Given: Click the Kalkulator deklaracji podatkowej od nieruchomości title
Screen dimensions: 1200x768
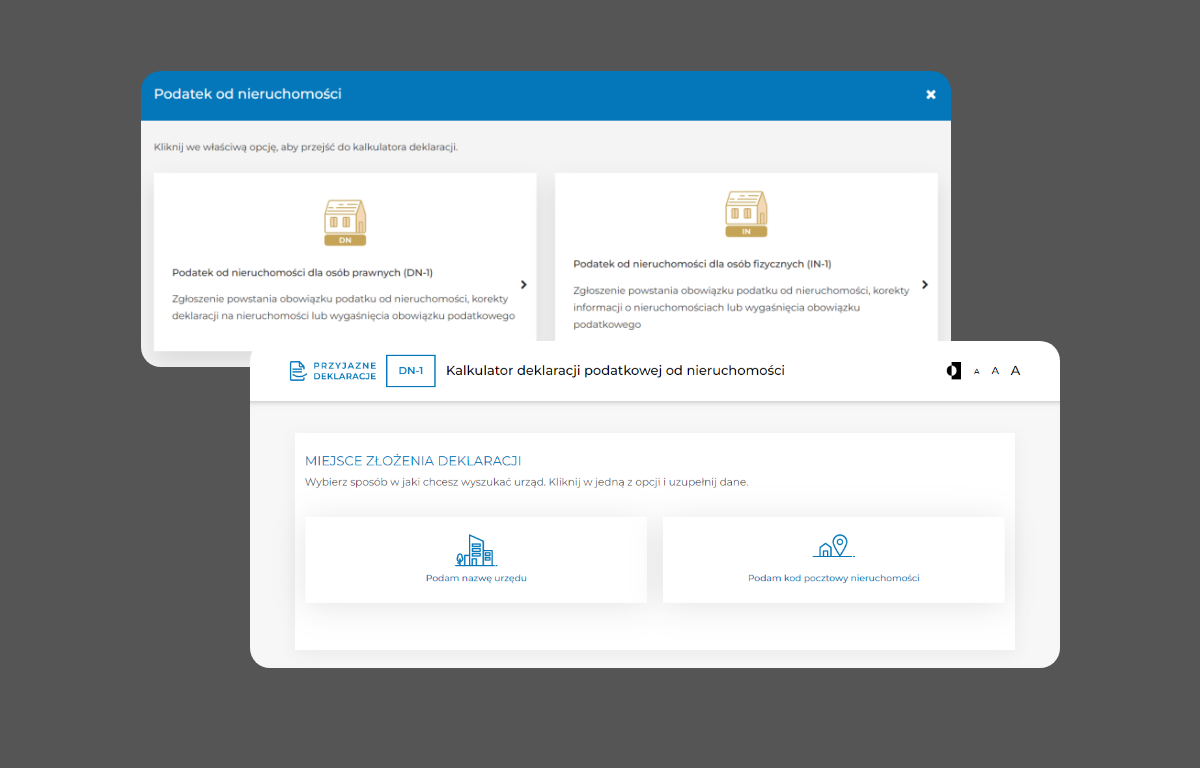Looking at the screenshot, I should [615, 371].
